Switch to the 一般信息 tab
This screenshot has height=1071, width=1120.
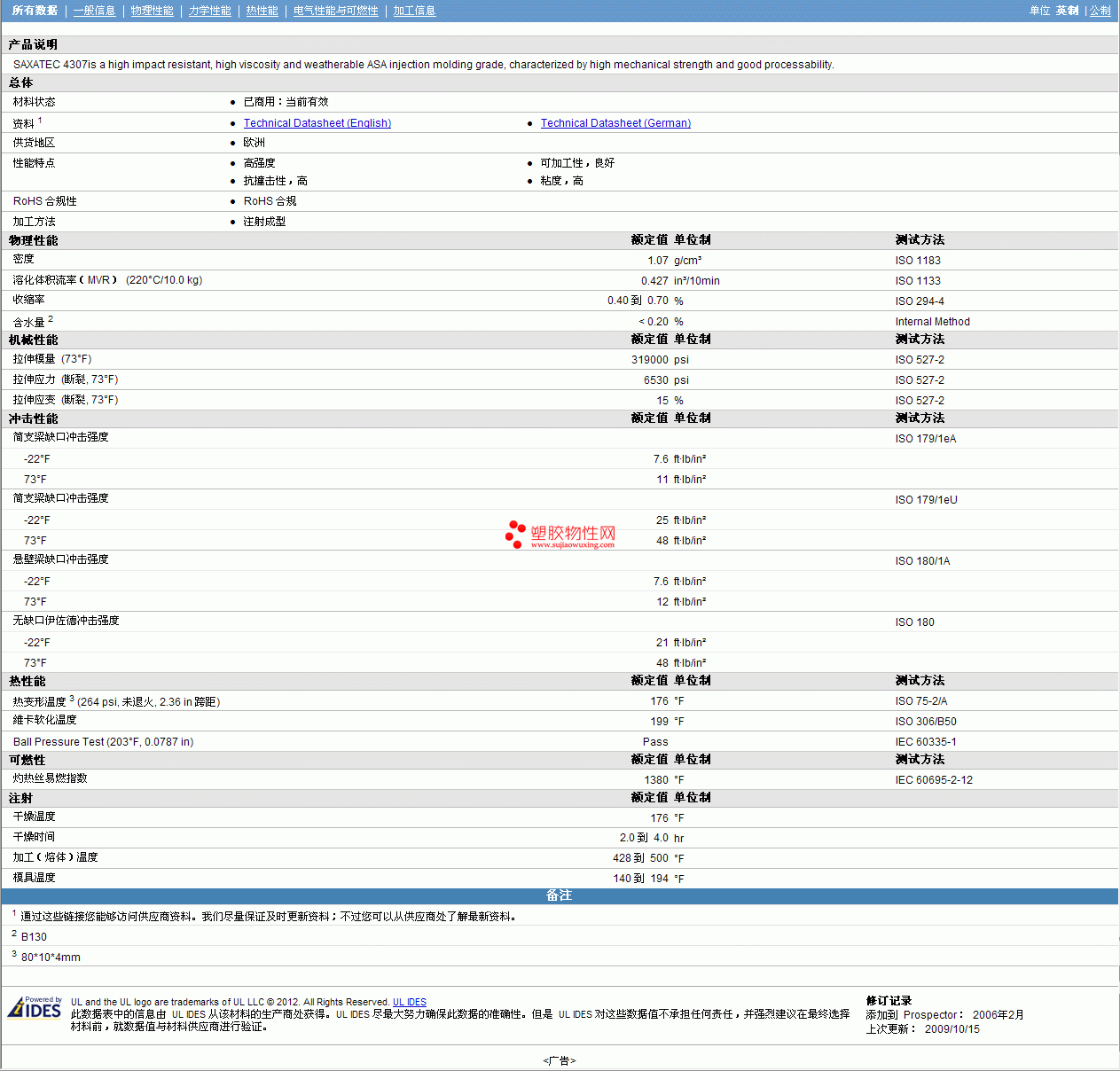[94, 11]
